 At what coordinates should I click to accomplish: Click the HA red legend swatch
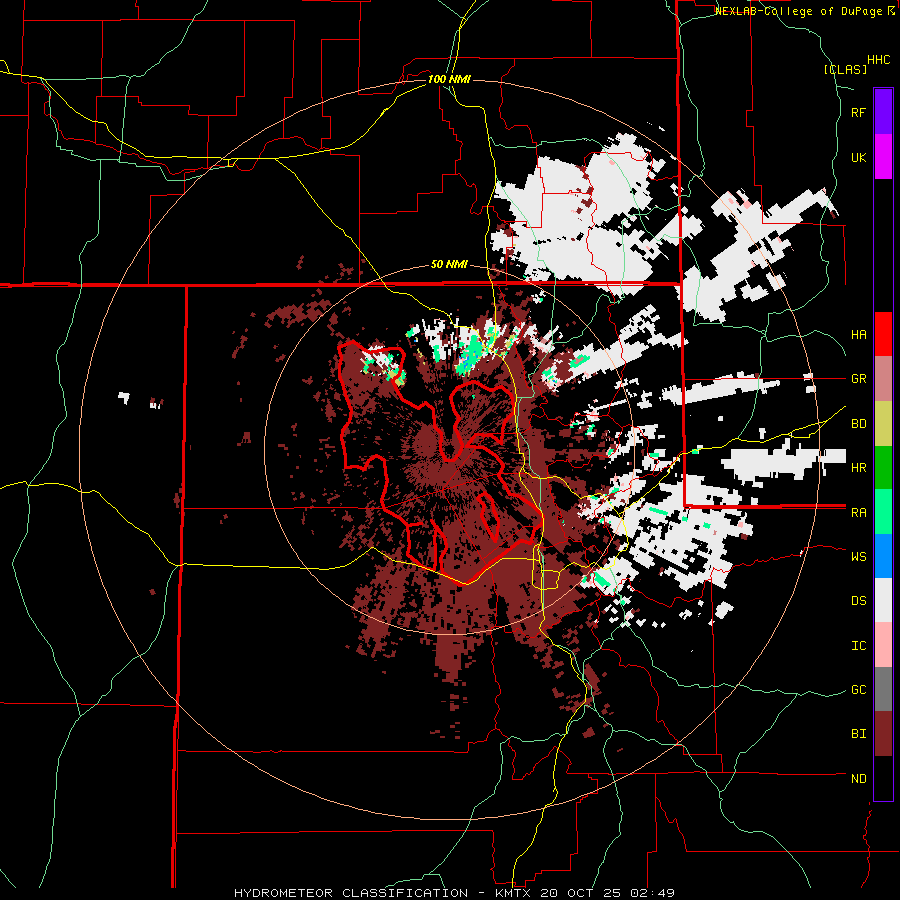[x=883, y=334]
